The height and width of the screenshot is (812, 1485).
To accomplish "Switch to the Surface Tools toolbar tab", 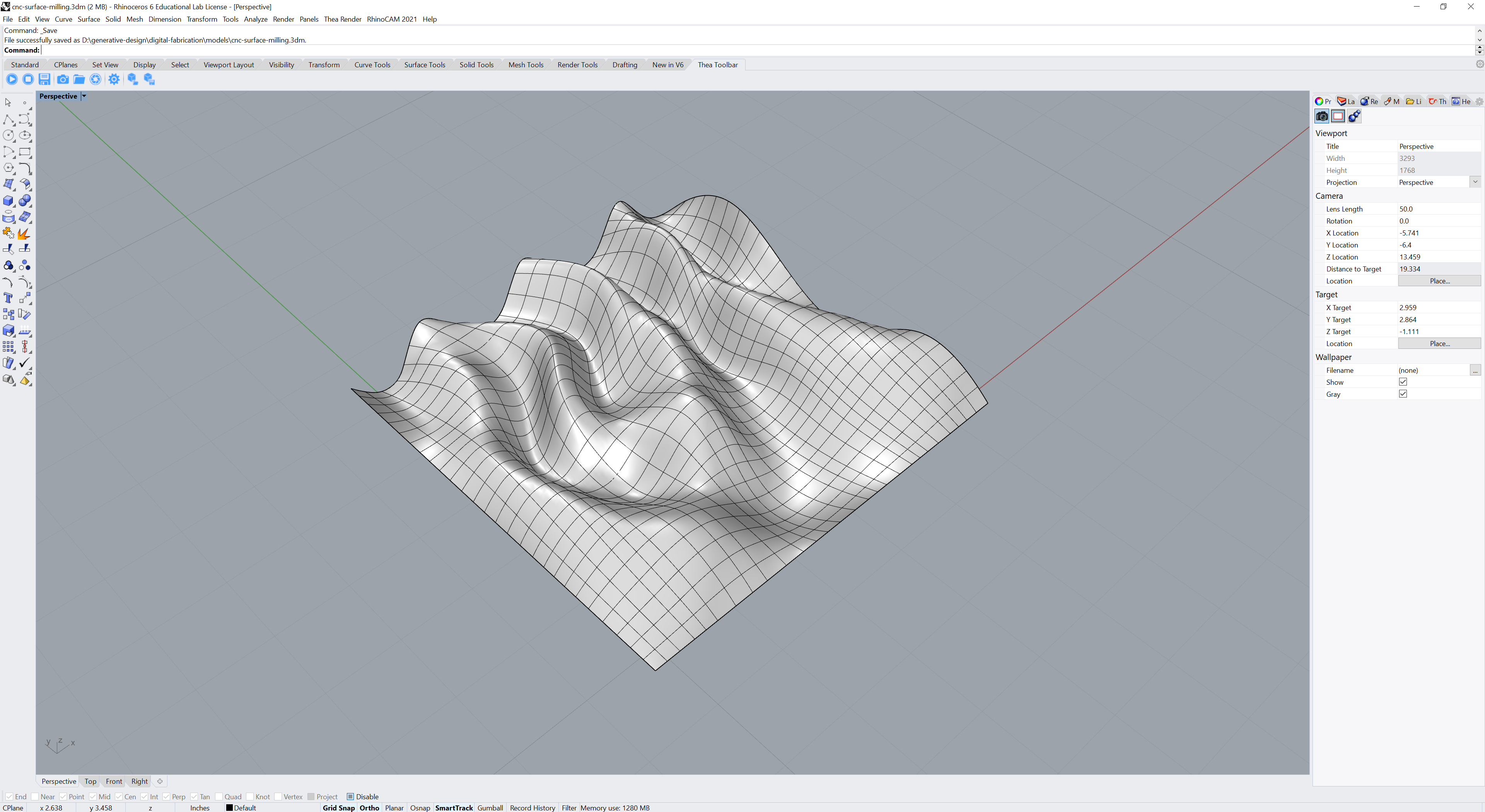I will pyautogui.click(x=424, y=65).
